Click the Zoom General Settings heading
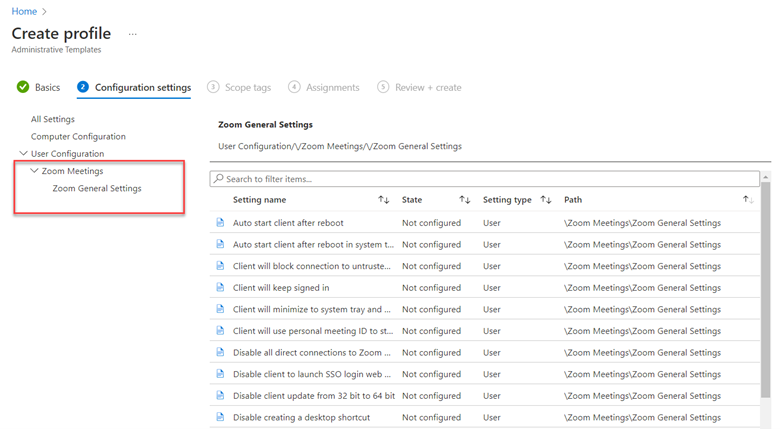780x429 pixels. point(265,124)
